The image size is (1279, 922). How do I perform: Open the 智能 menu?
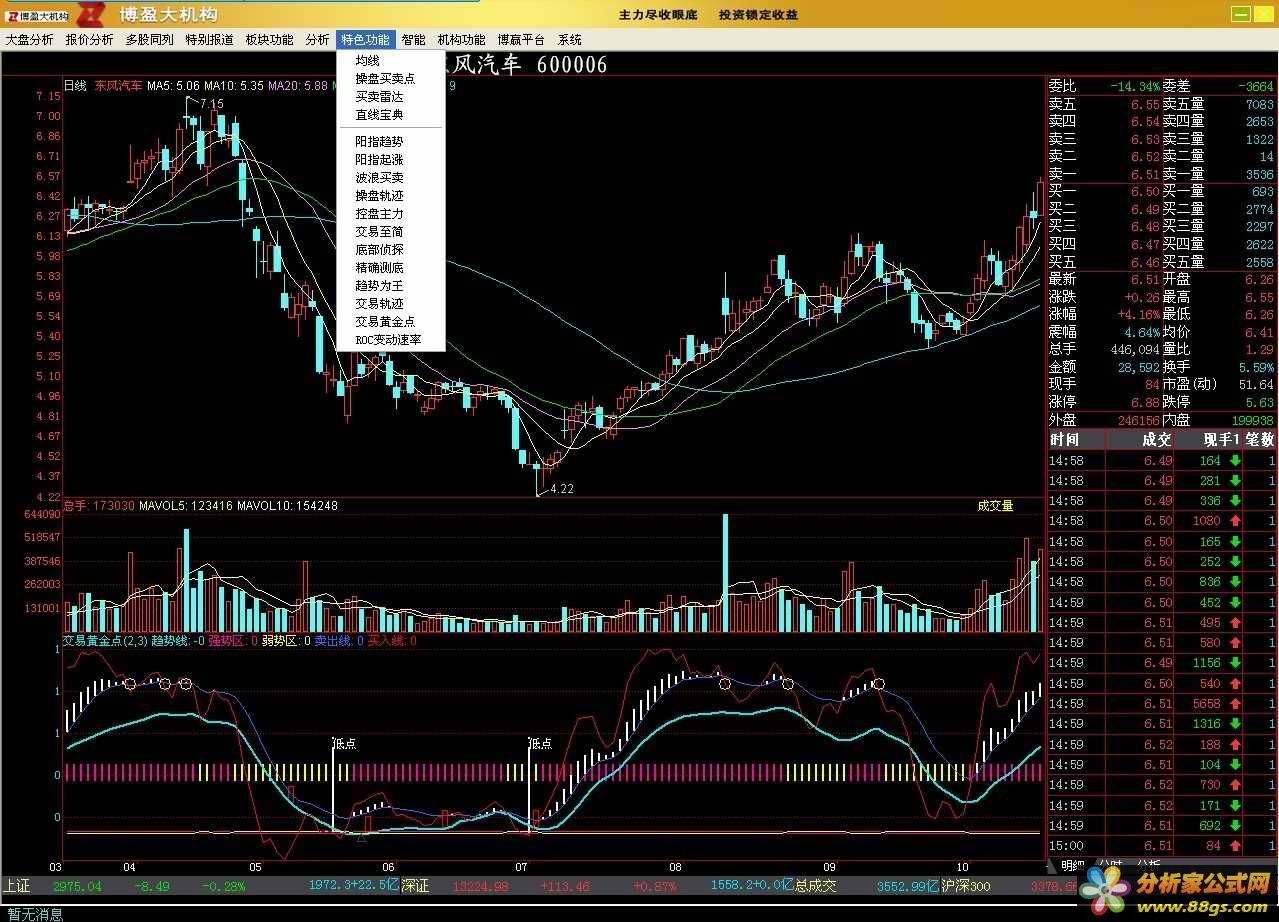[414, 40]
